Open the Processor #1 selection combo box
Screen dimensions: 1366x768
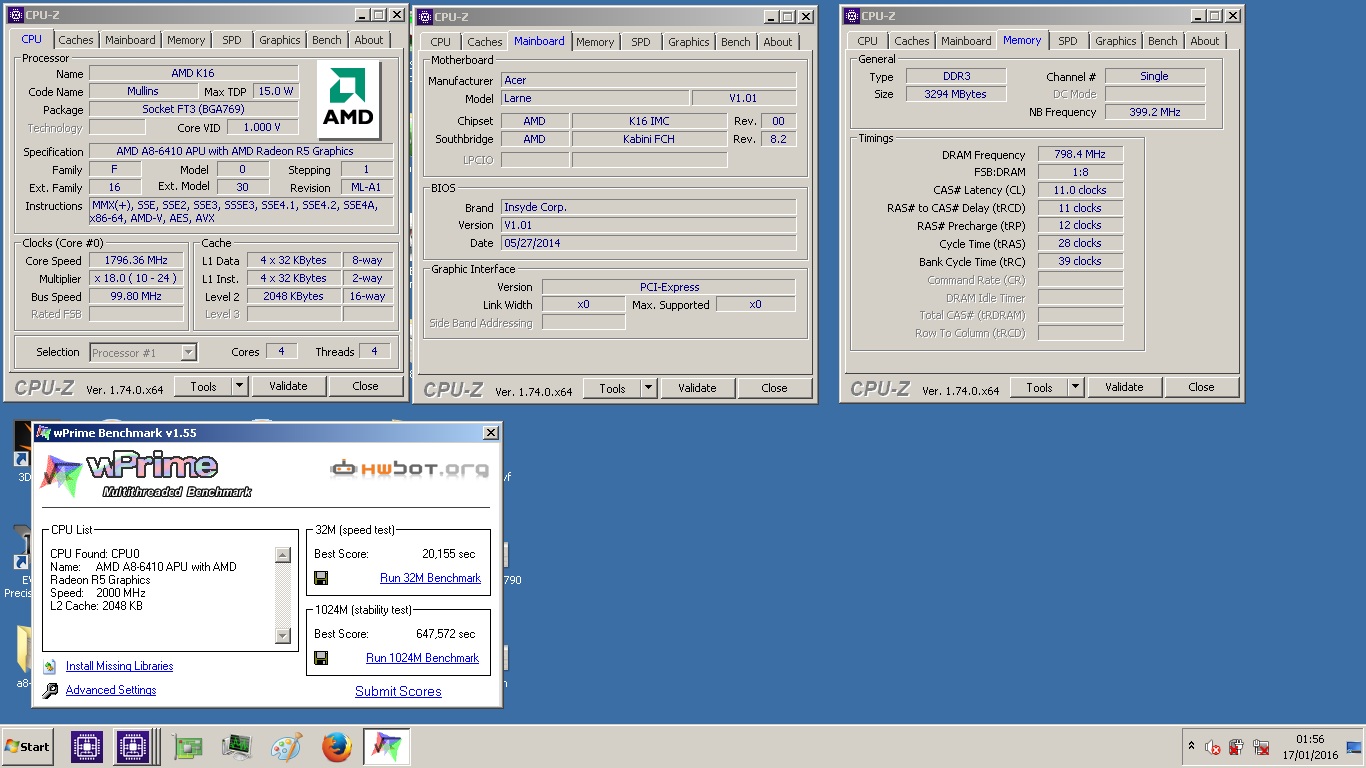143,352
